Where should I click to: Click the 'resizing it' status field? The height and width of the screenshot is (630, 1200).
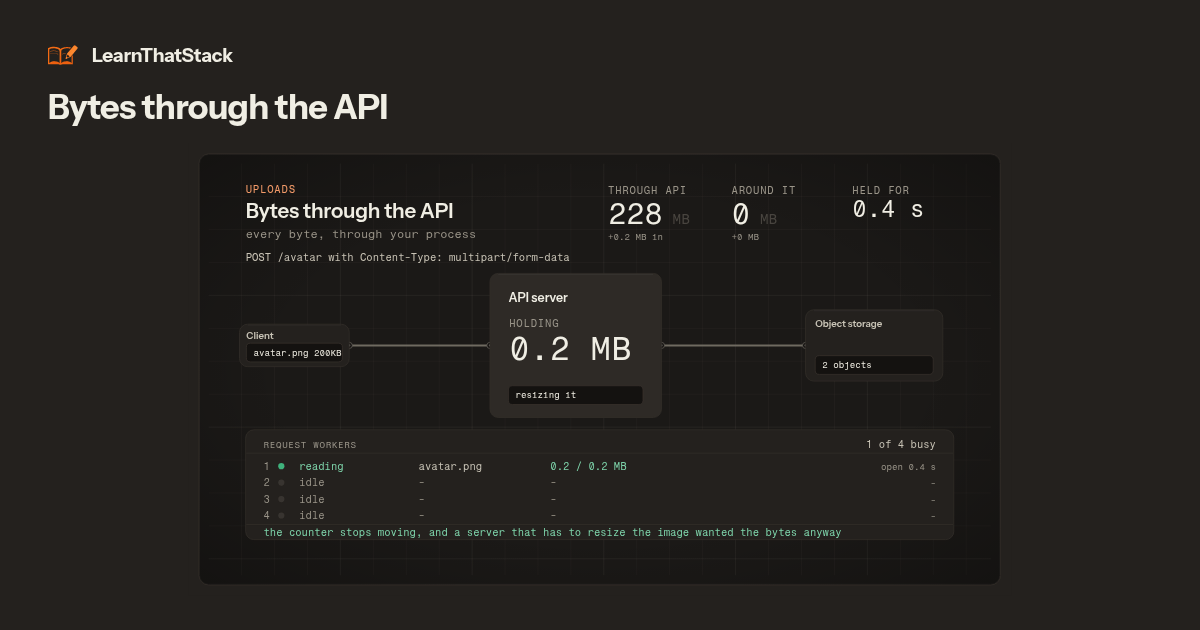tap(575, 395)
